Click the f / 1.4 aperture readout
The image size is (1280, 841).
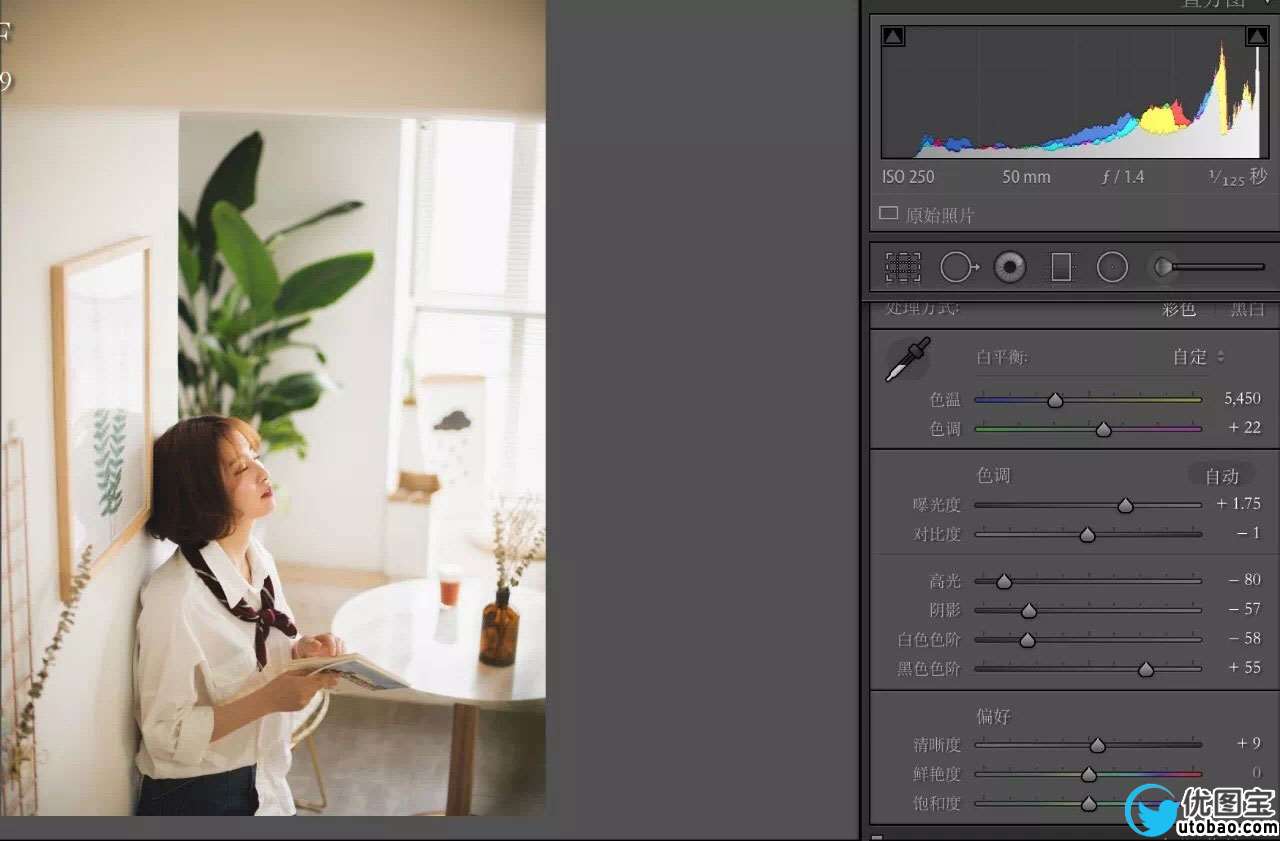click(x=1123, y=177)
